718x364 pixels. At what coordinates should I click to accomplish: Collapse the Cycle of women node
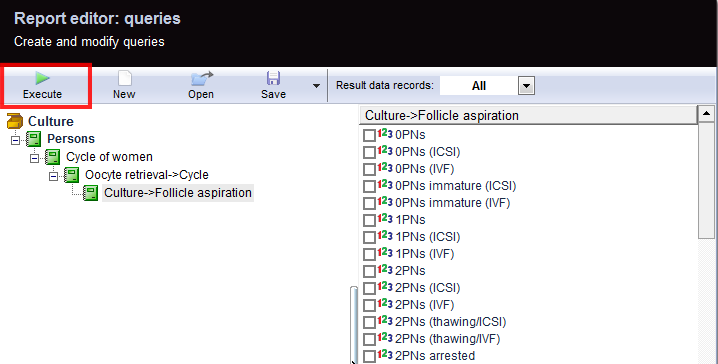tap(34, 158)
